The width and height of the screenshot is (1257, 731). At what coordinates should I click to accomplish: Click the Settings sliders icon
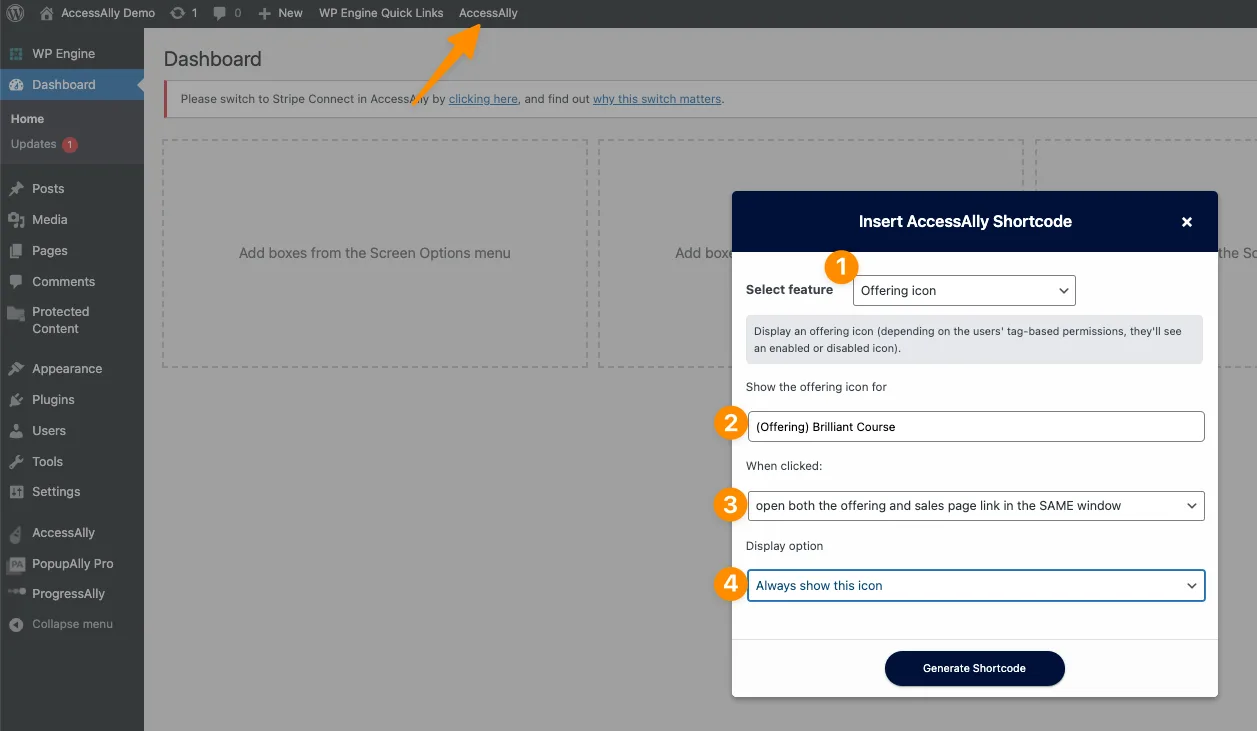[x=16, y=492]
